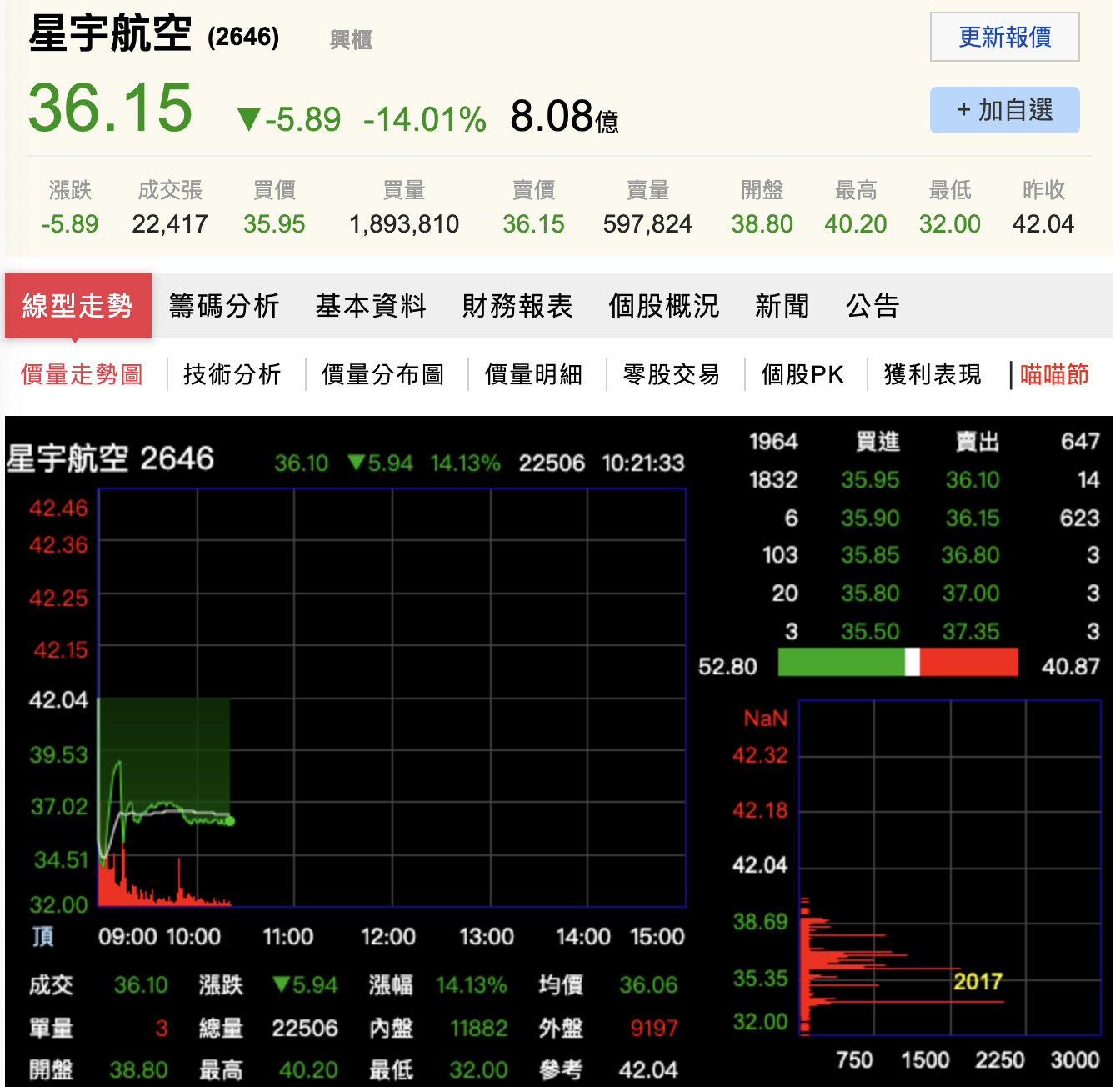
Task: Click the 頂 label below chart axis
Action: [x=43, y=937]
